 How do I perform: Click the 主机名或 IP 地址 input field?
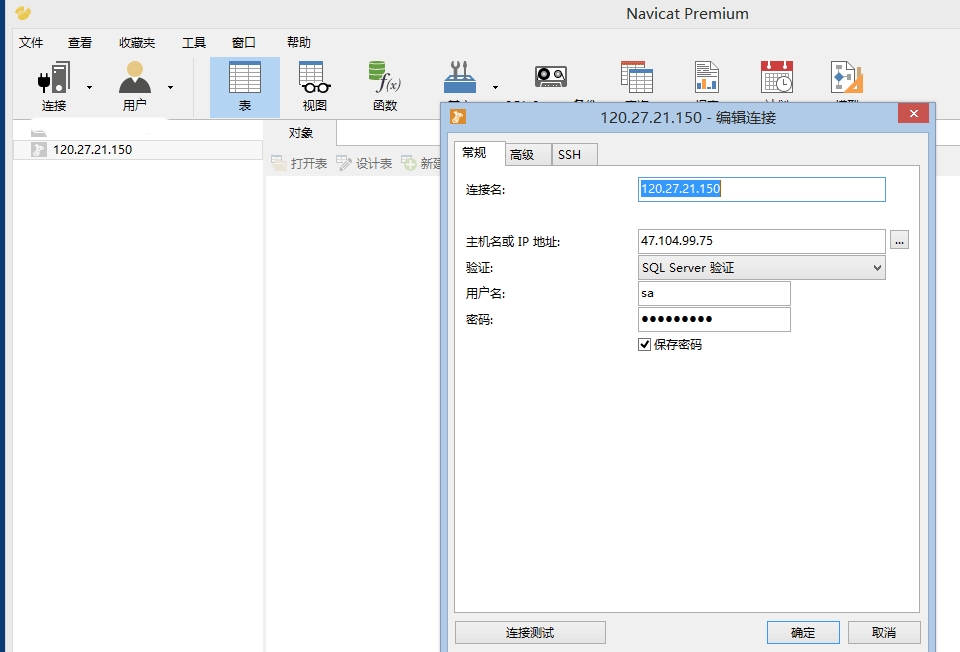(x=761, y=241)
